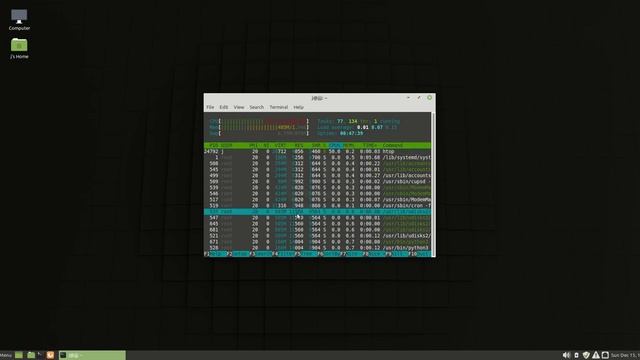Open the View menu in the terminal

(239, 107)
